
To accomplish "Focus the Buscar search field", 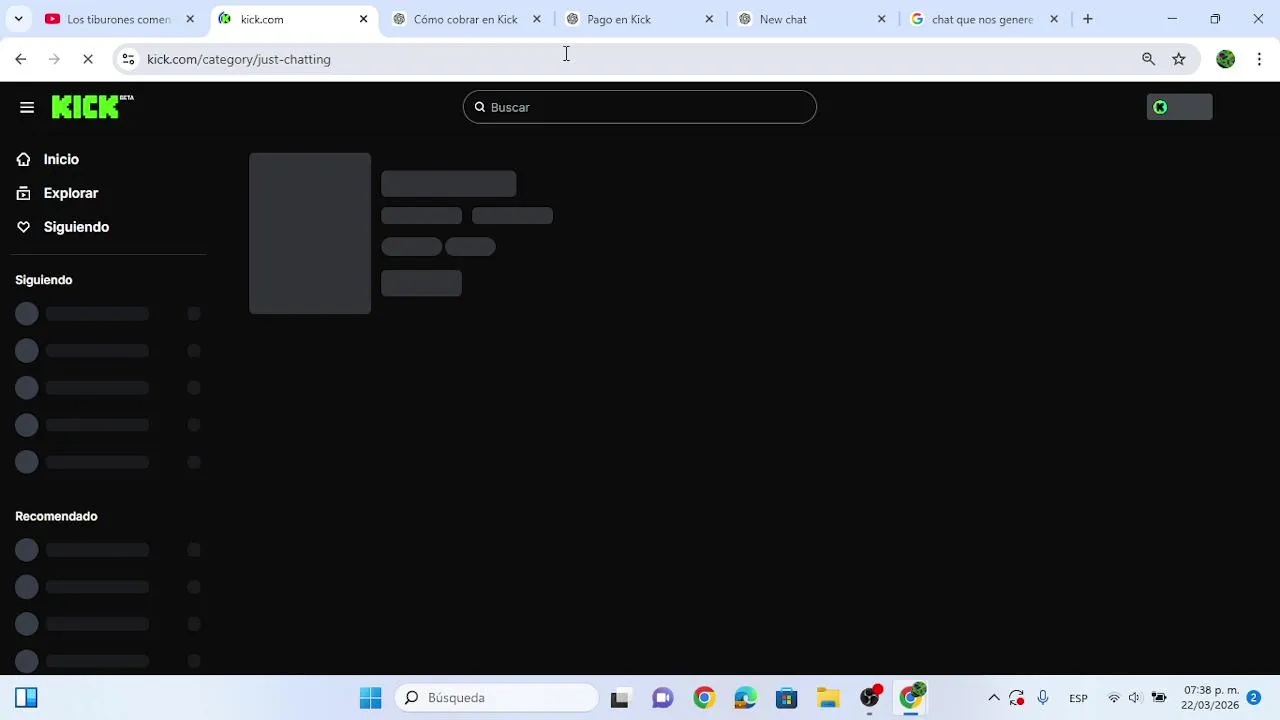I will 640,107.
